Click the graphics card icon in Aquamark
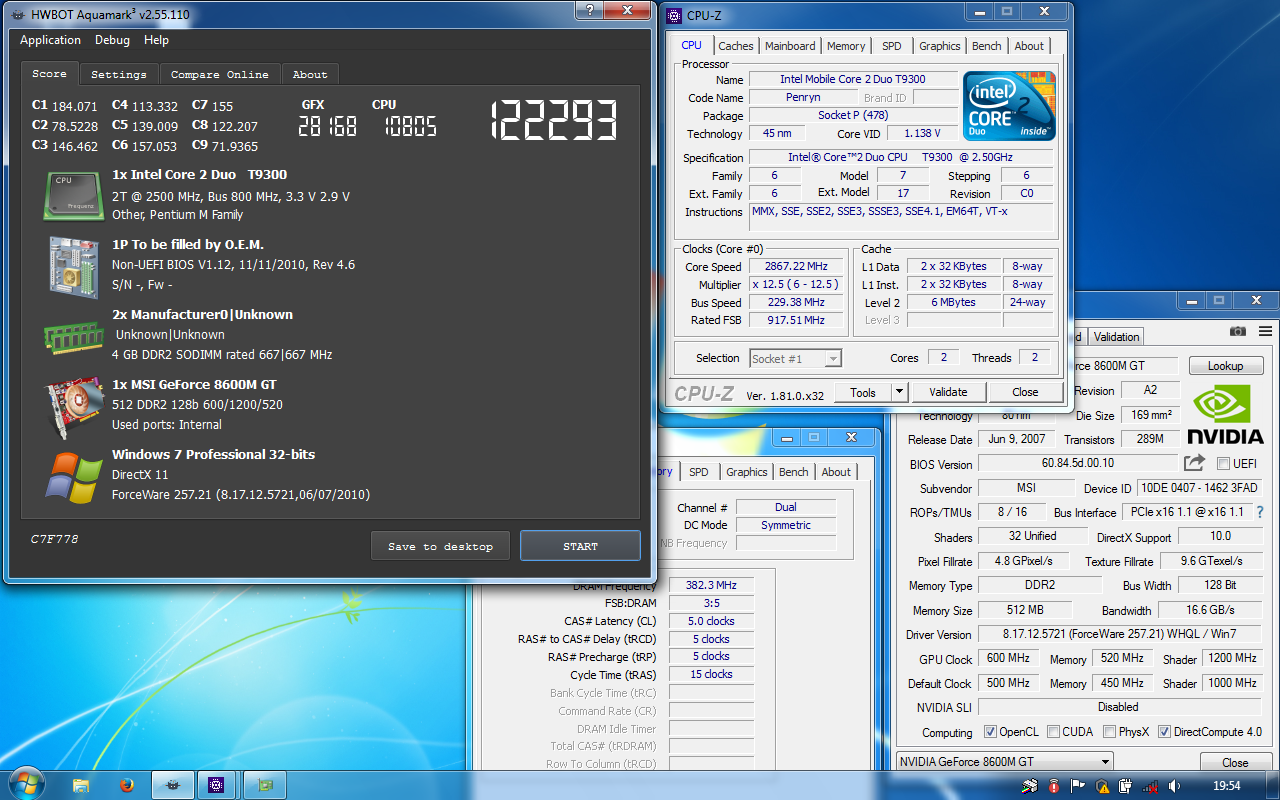This screenshot has width=1280, height=800. point(74,406)
